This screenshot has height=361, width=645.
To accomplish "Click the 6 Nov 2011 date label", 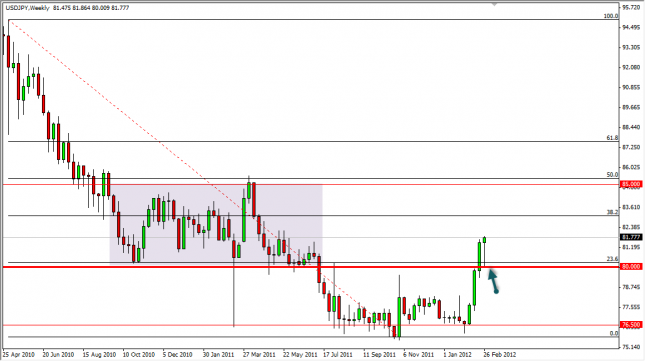I will pos(418,354).
